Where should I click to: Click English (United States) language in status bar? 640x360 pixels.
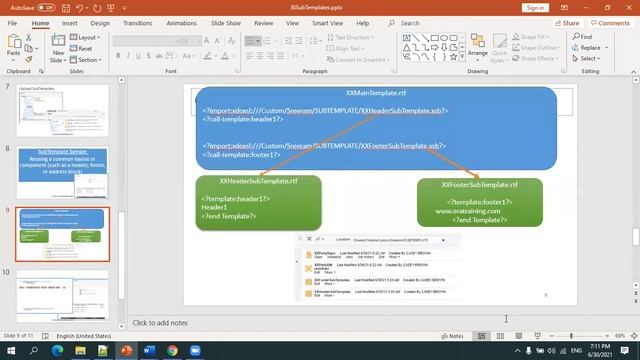tap(84, 336)
